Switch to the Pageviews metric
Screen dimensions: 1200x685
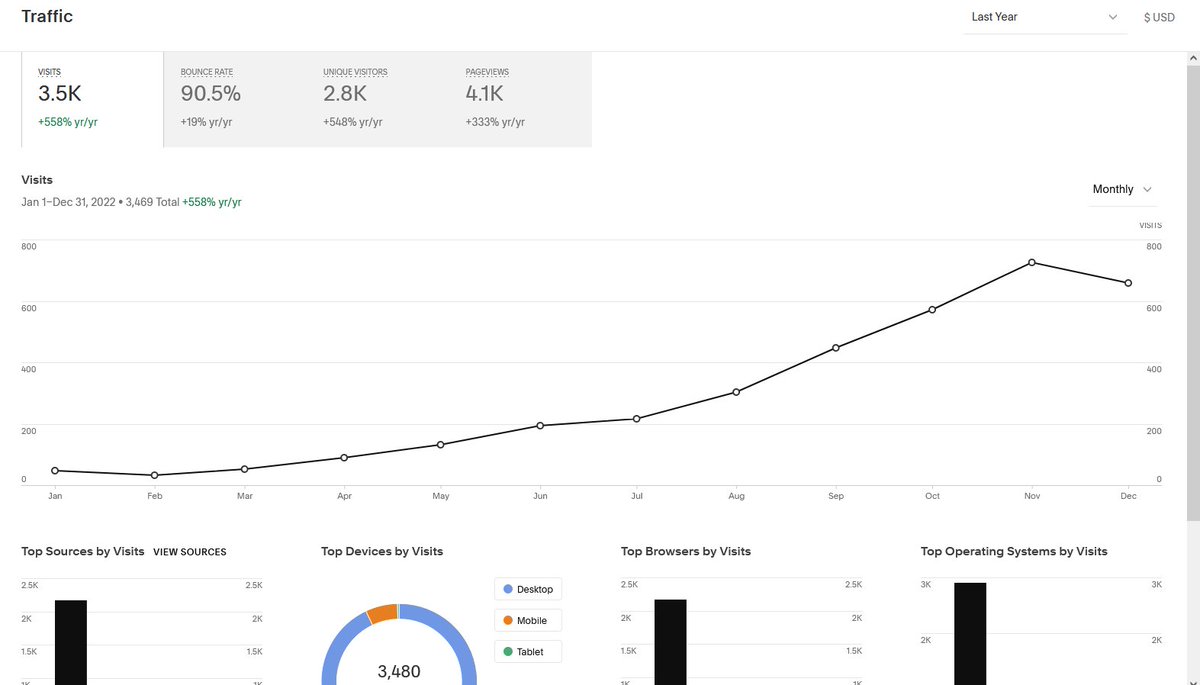[487, 96]
